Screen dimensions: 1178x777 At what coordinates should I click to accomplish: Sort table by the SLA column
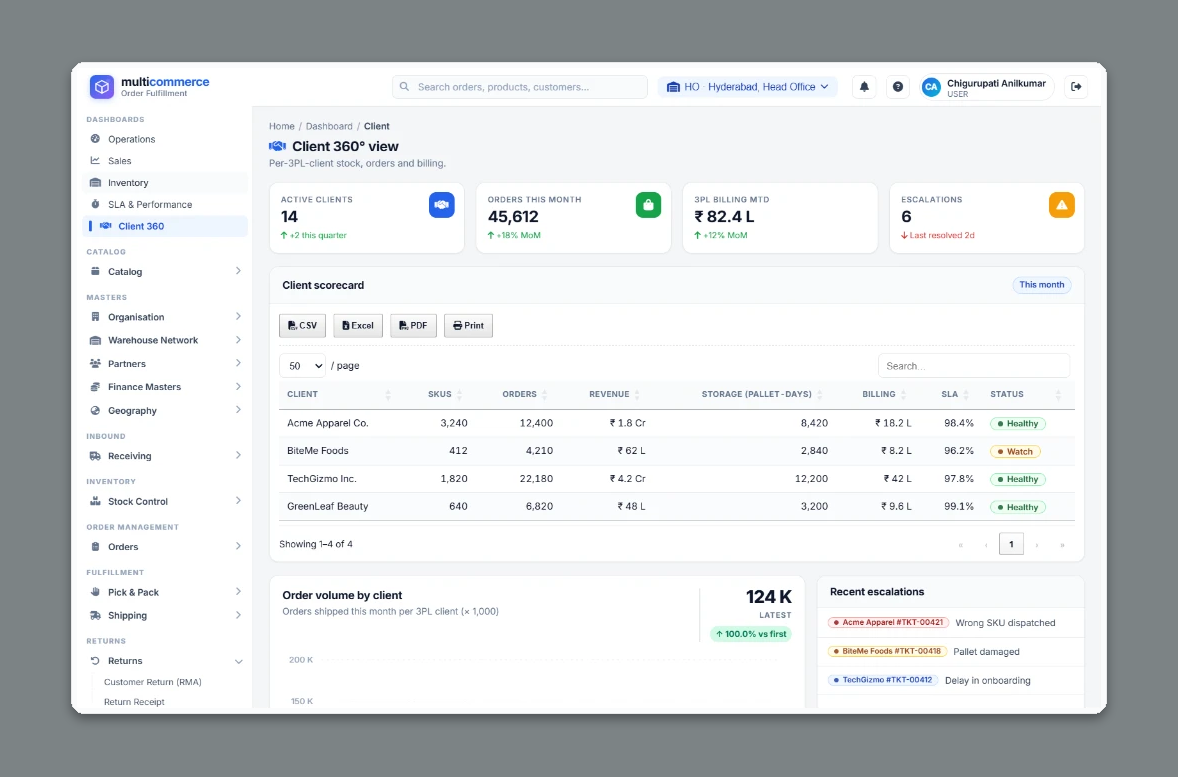coord(955,395)
